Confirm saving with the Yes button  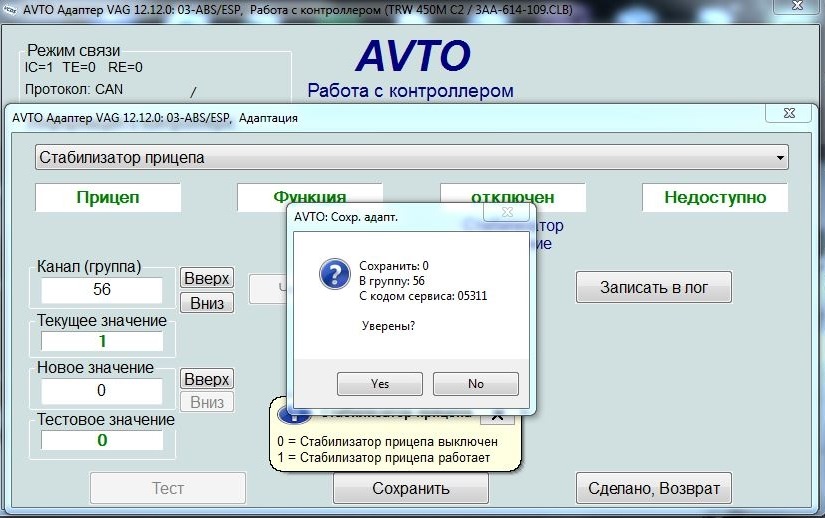pos(379,384)
